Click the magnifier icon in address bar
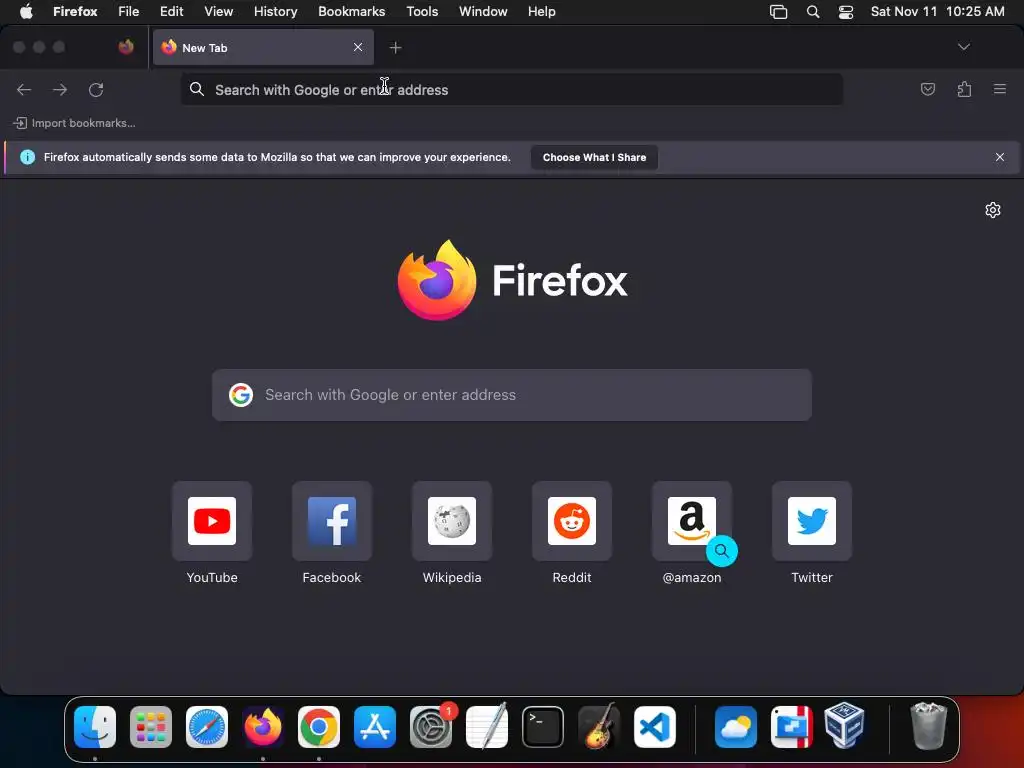This screenshot has height=768, width=1024. pos(197,89)
